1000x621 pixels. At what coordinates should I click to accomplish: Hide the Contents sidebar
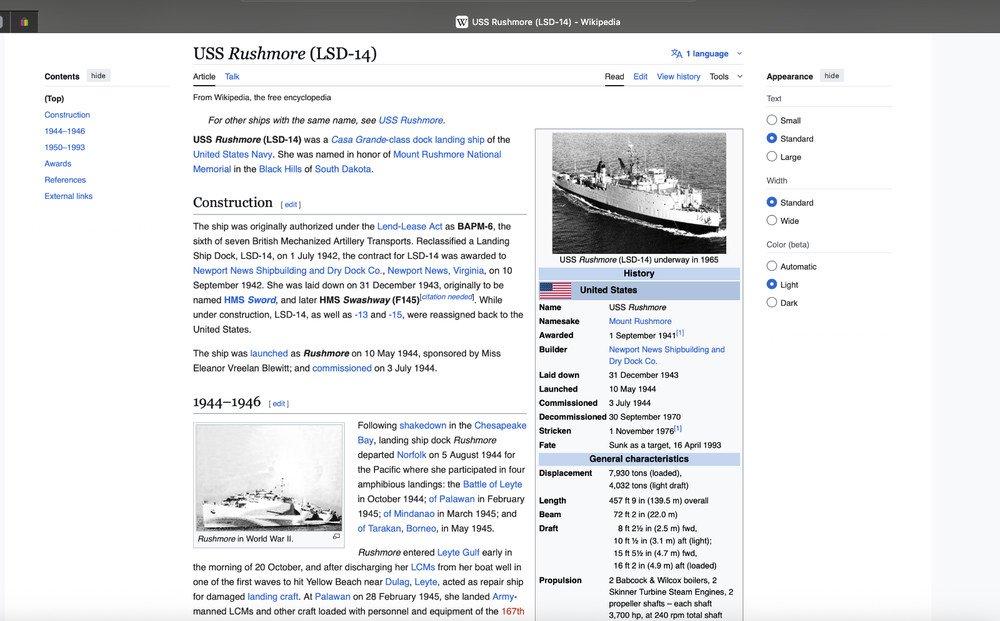98,75
